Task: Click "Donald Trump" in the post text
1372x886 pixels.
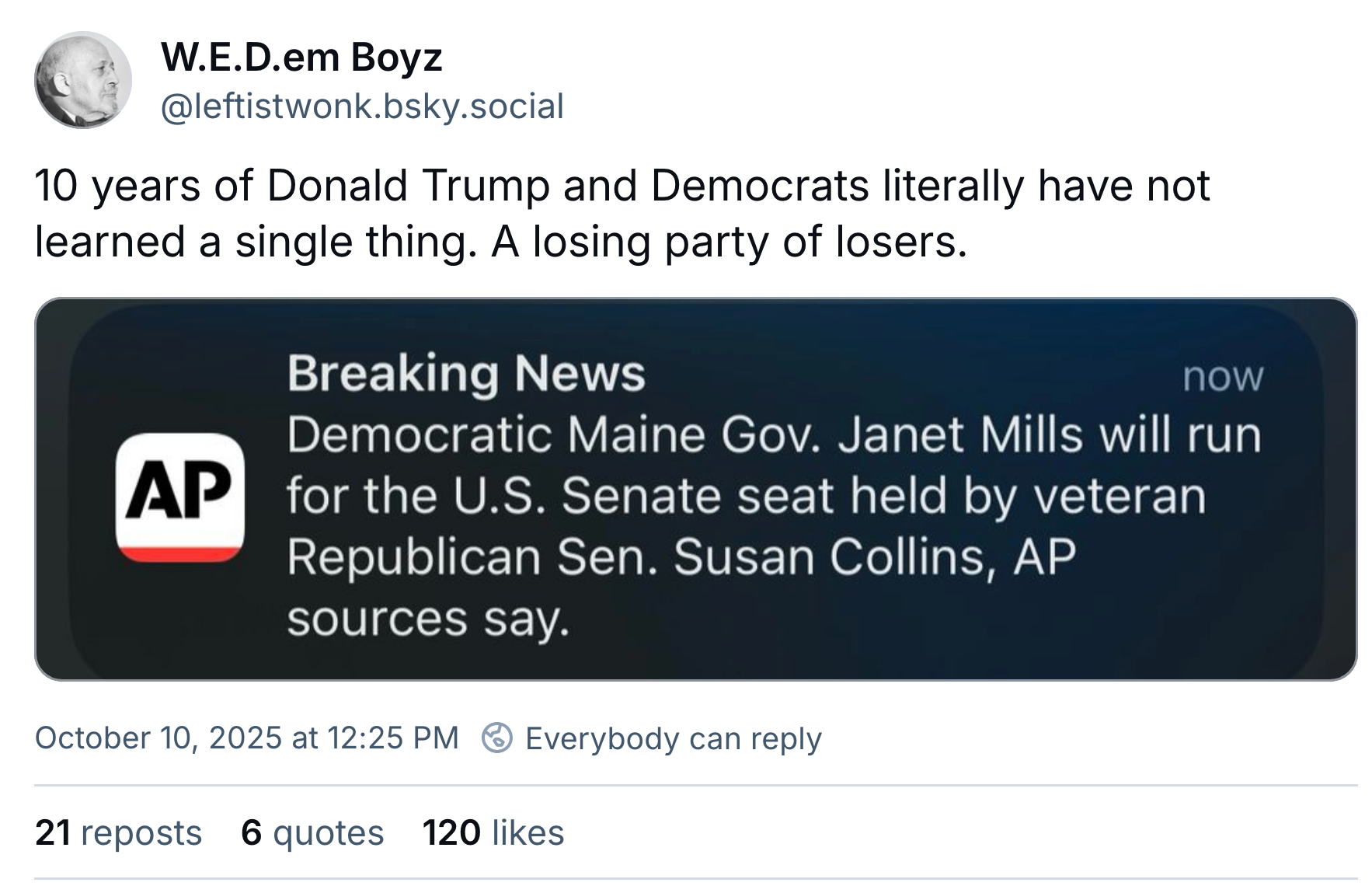Action: point(408,186)
